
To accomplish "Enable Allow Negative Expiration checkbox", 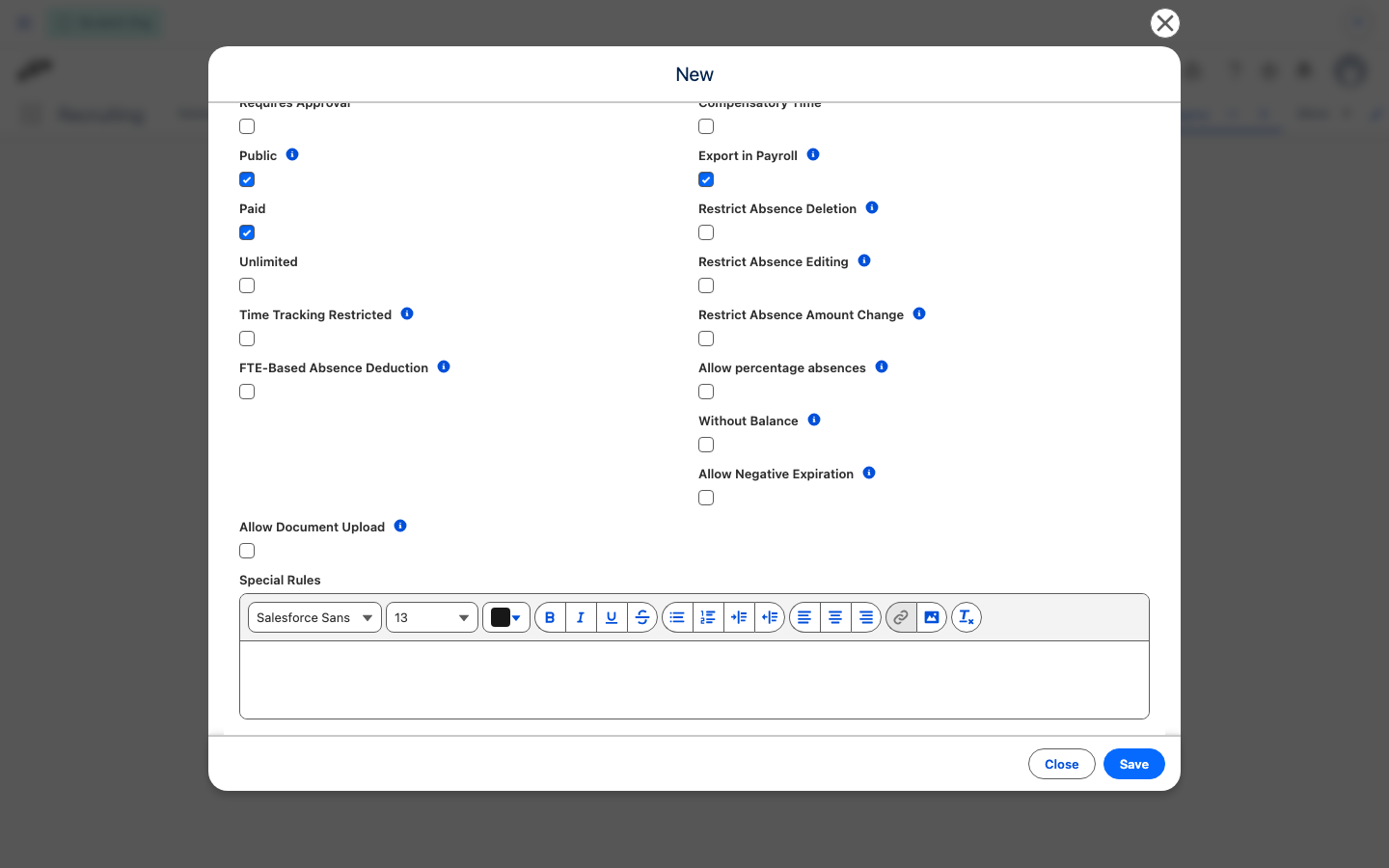I will 706,498.
